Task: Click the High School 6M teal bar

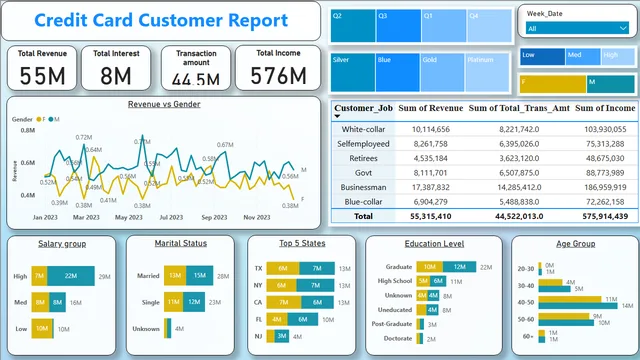Action: (x=438, y=281)
